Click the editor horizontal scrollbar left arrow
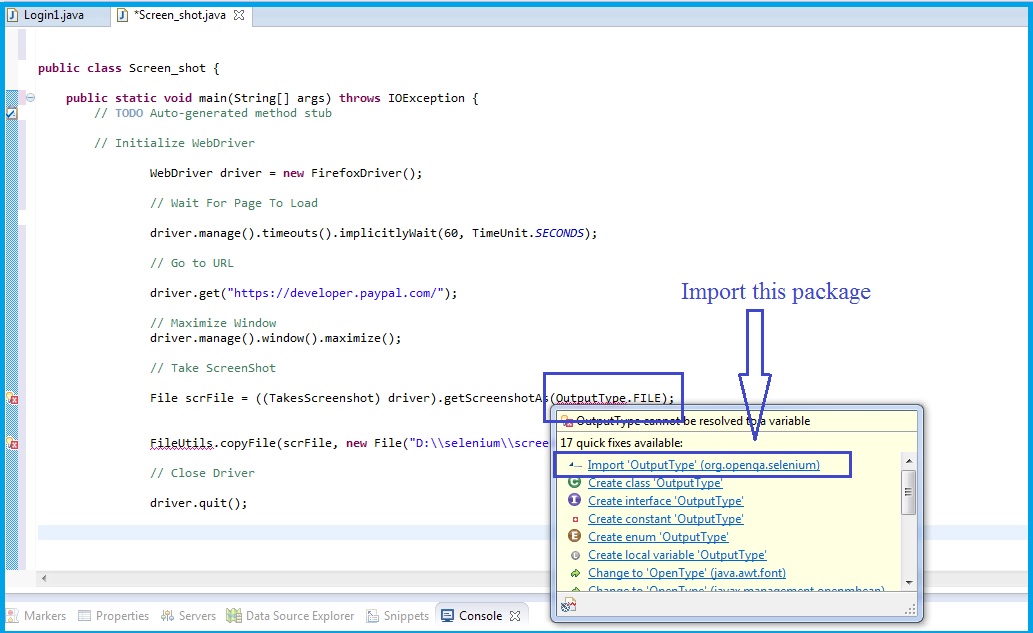The height and width of the screenshot is (633, 1033). [x=44, y=578]
